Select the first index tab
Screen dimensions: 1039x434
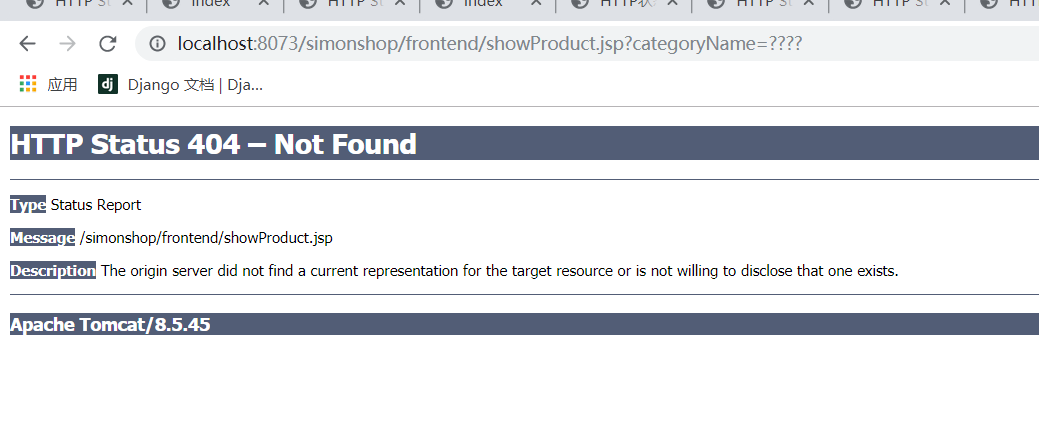pos(205,3)
